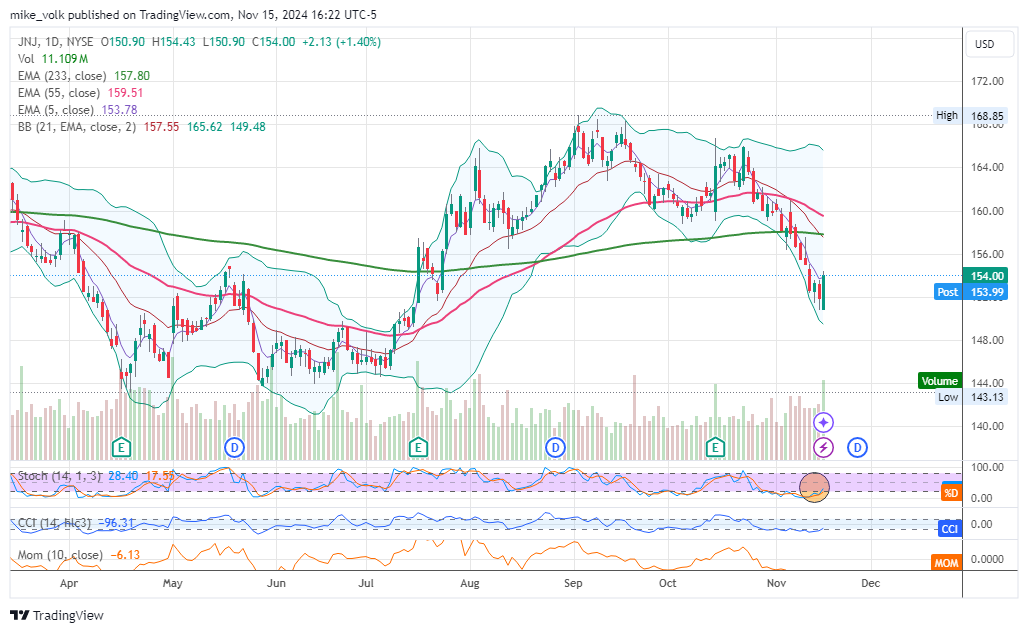This screenshot has width=1028, height=633.
Task: Click the 172.00 price scale value
Action: [x=987, y=81]
